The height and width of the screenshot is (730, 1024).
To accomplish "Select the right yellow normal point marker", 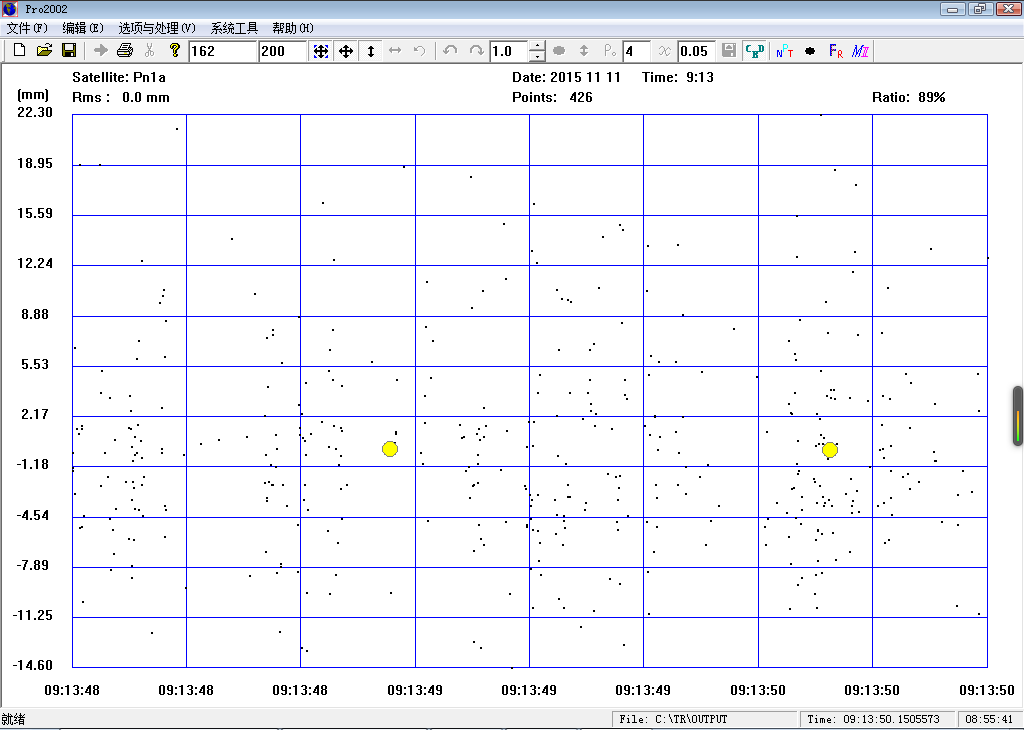I will [830, 450].
